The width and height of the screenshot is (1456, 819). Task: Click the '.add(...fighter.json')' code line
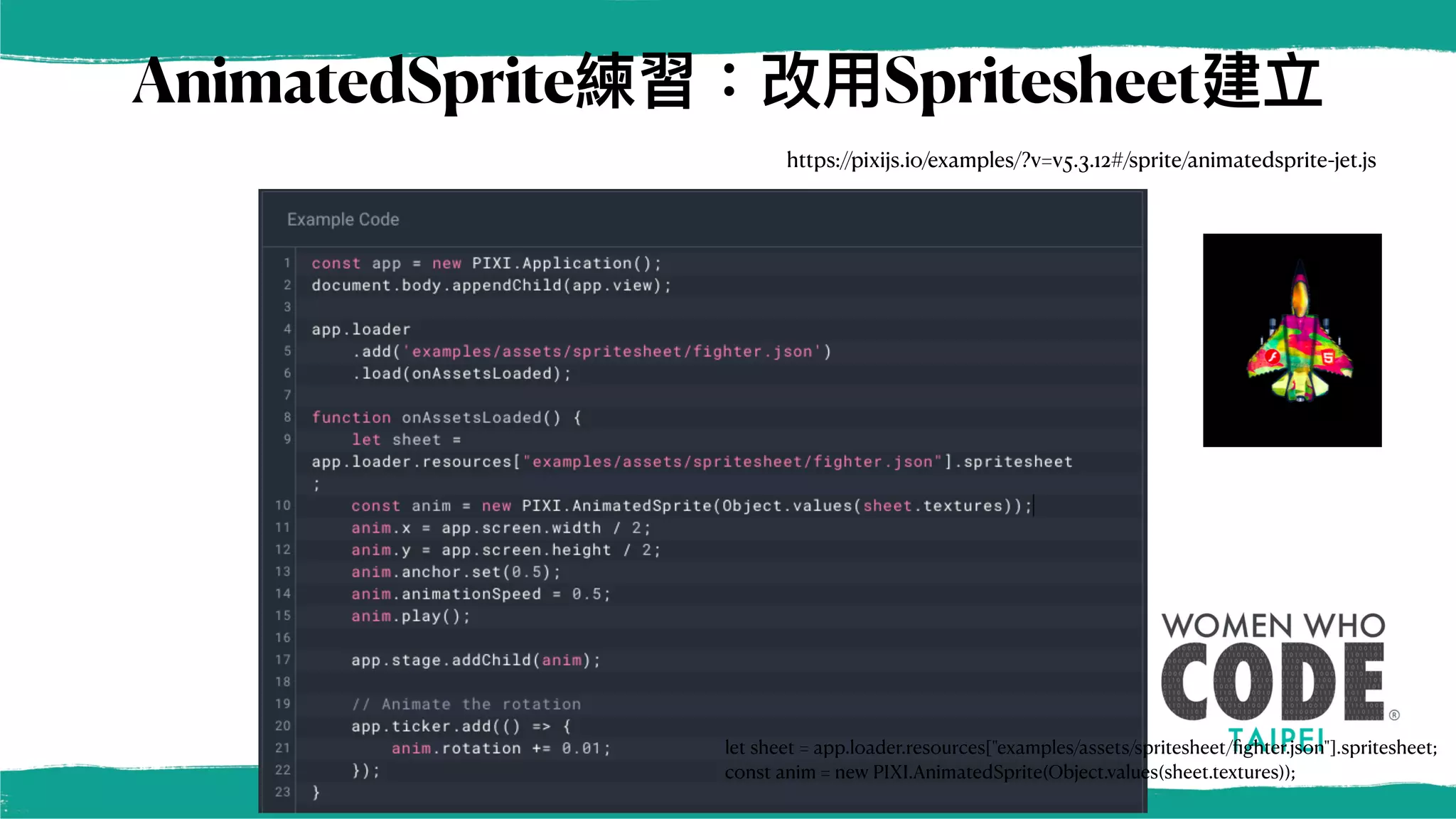[x=591, y=352]
